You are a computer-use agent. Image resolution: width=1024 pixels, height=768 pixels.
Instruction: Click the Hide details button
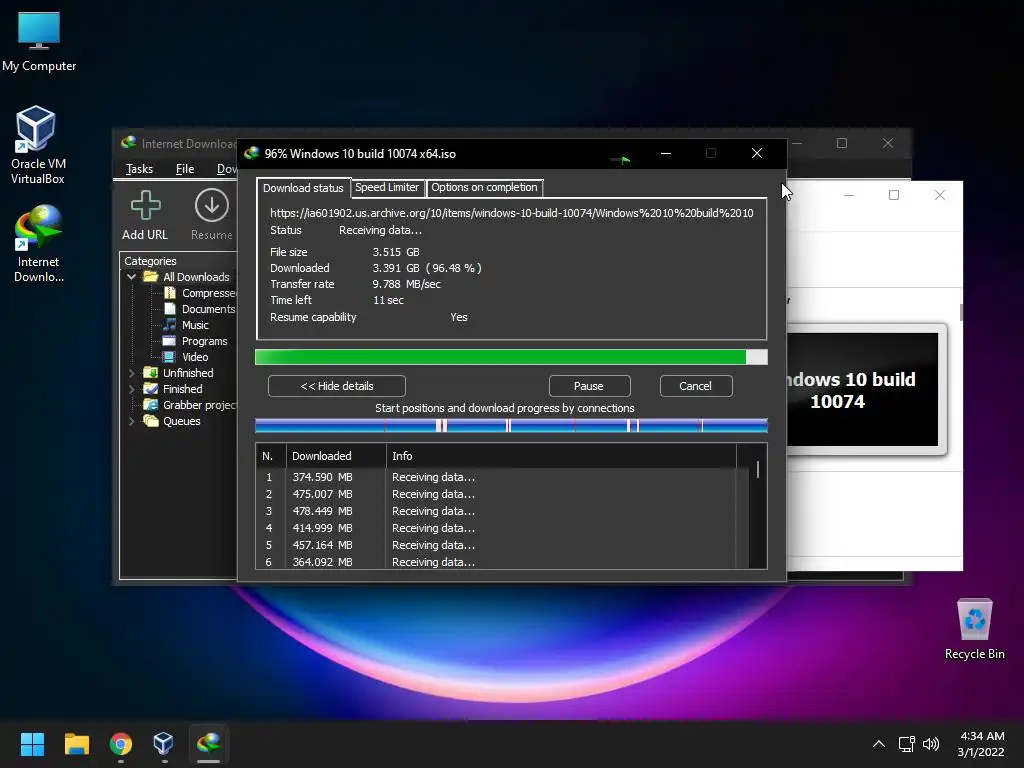(x=337, y=386)
